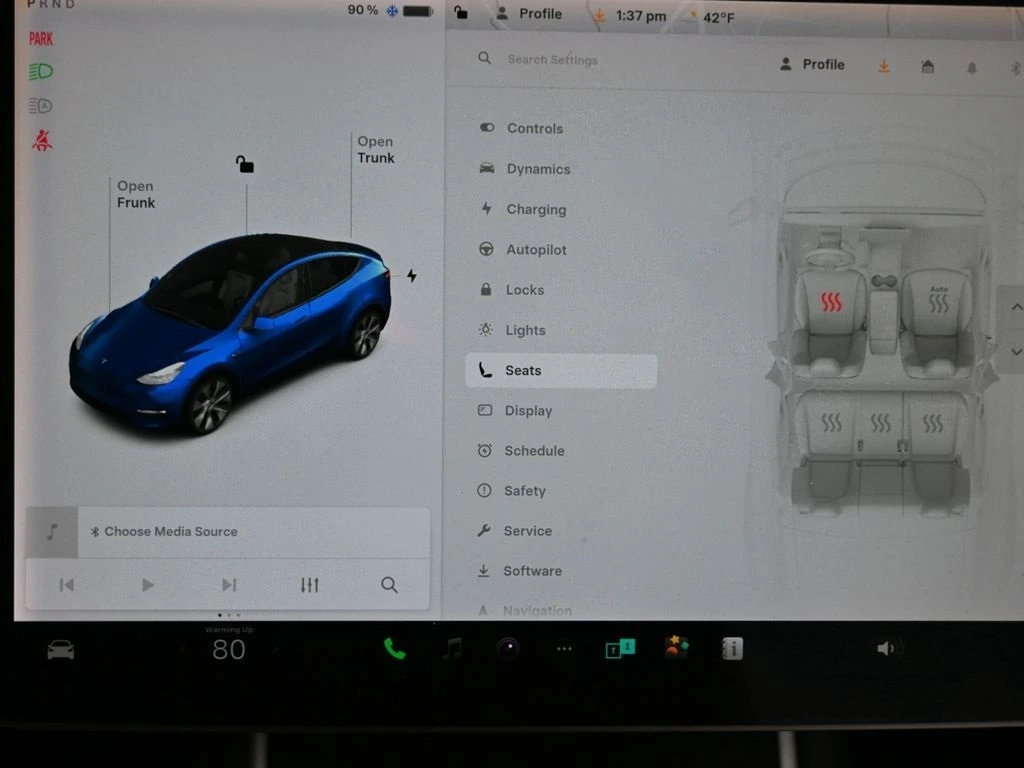Open the dashcam camera app icon
This screenshot has width=1024, height=768.
tap(508, 649)
